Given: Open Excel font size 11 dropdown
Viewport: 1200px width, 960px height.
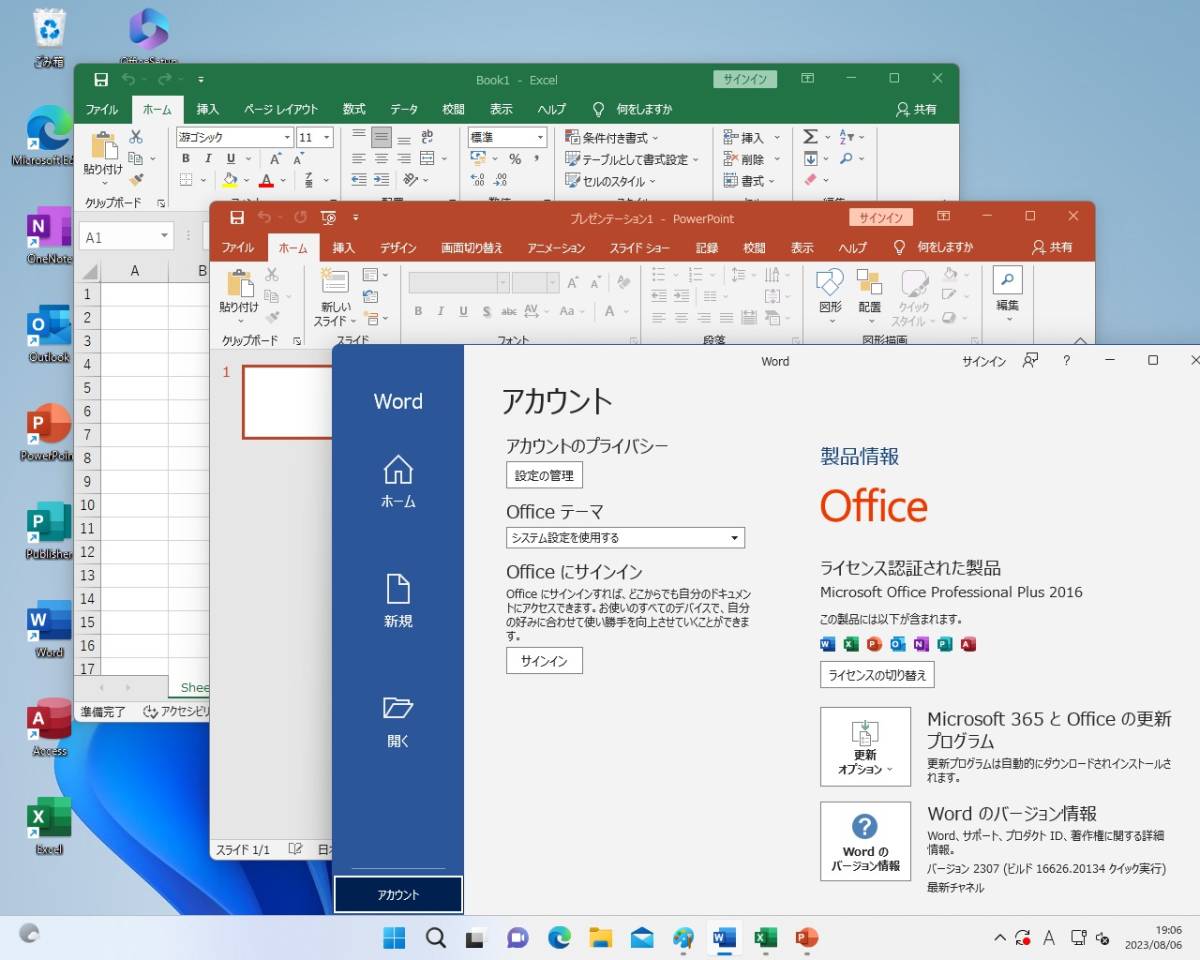Looking at the screenshot, I should pyautogui.click(x=327, y=137).
